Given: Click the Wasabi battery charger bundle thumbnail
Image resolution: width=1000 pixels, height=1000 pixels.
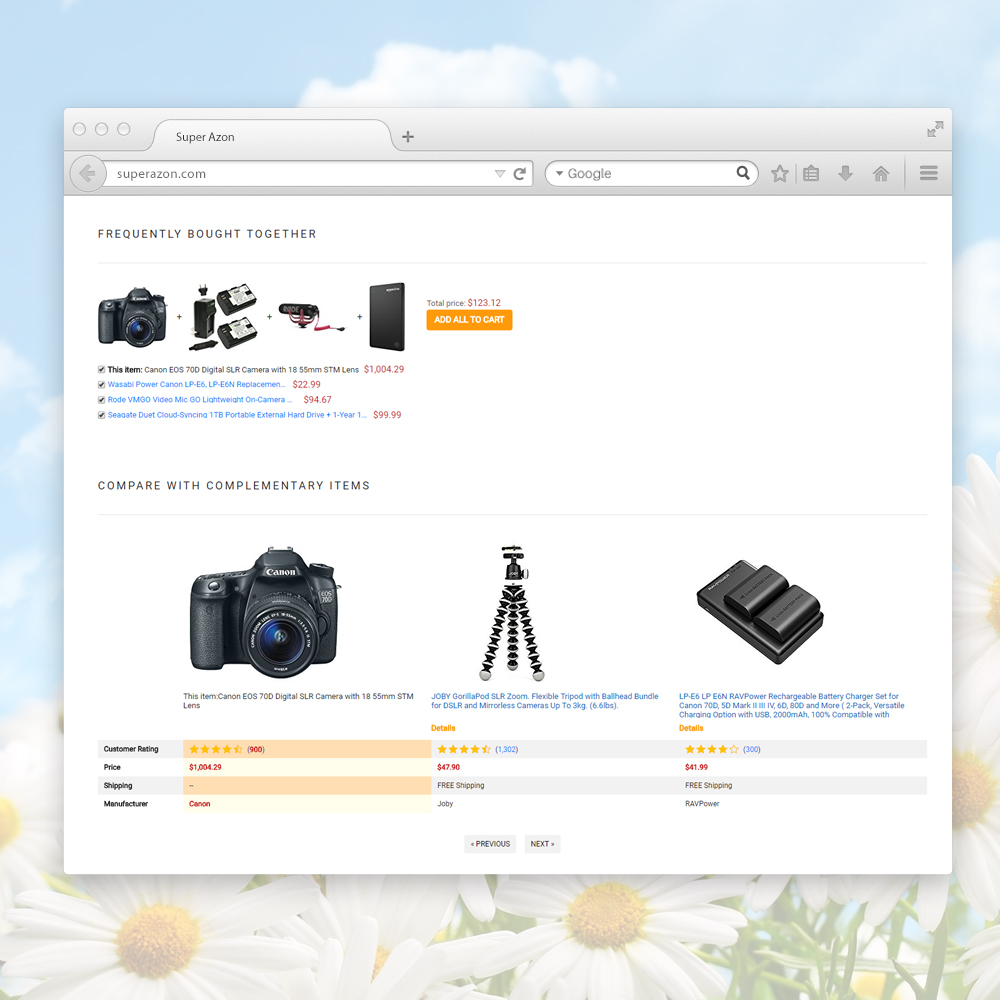Looking at the screenshot, I should (224, 317).
